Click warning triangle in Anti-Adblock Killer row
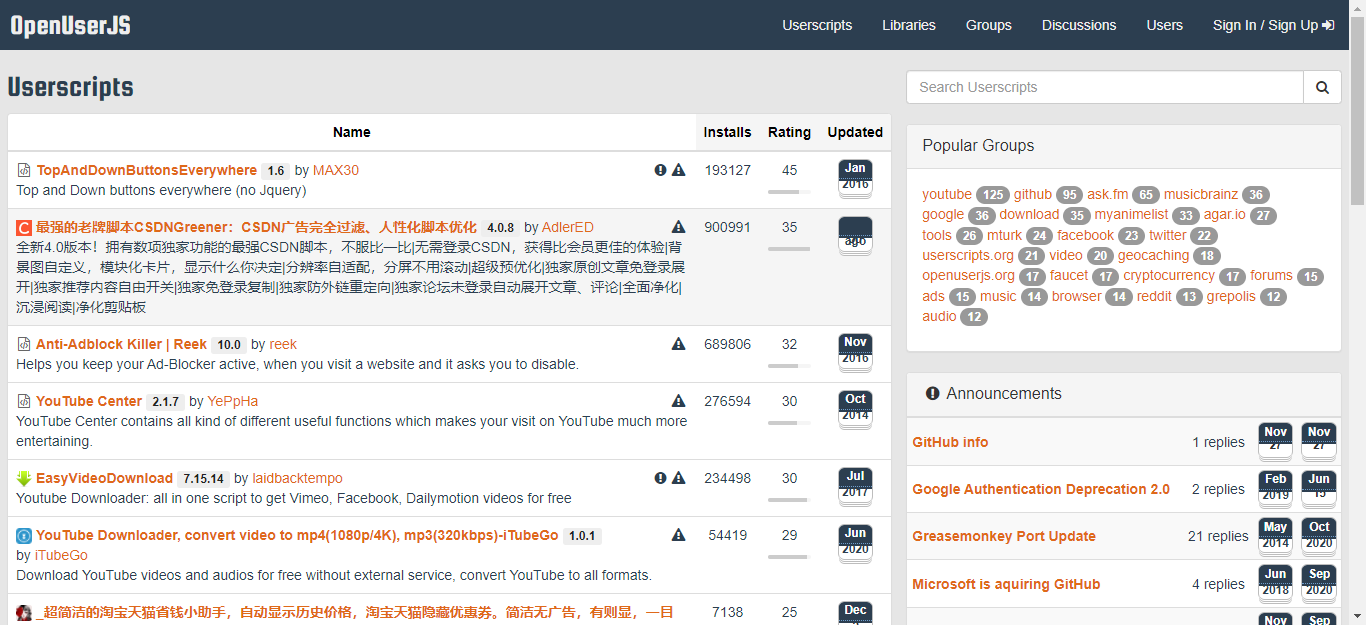This screenshot has height=625, width=1366. pyautogui.click(x=679, y=344)
